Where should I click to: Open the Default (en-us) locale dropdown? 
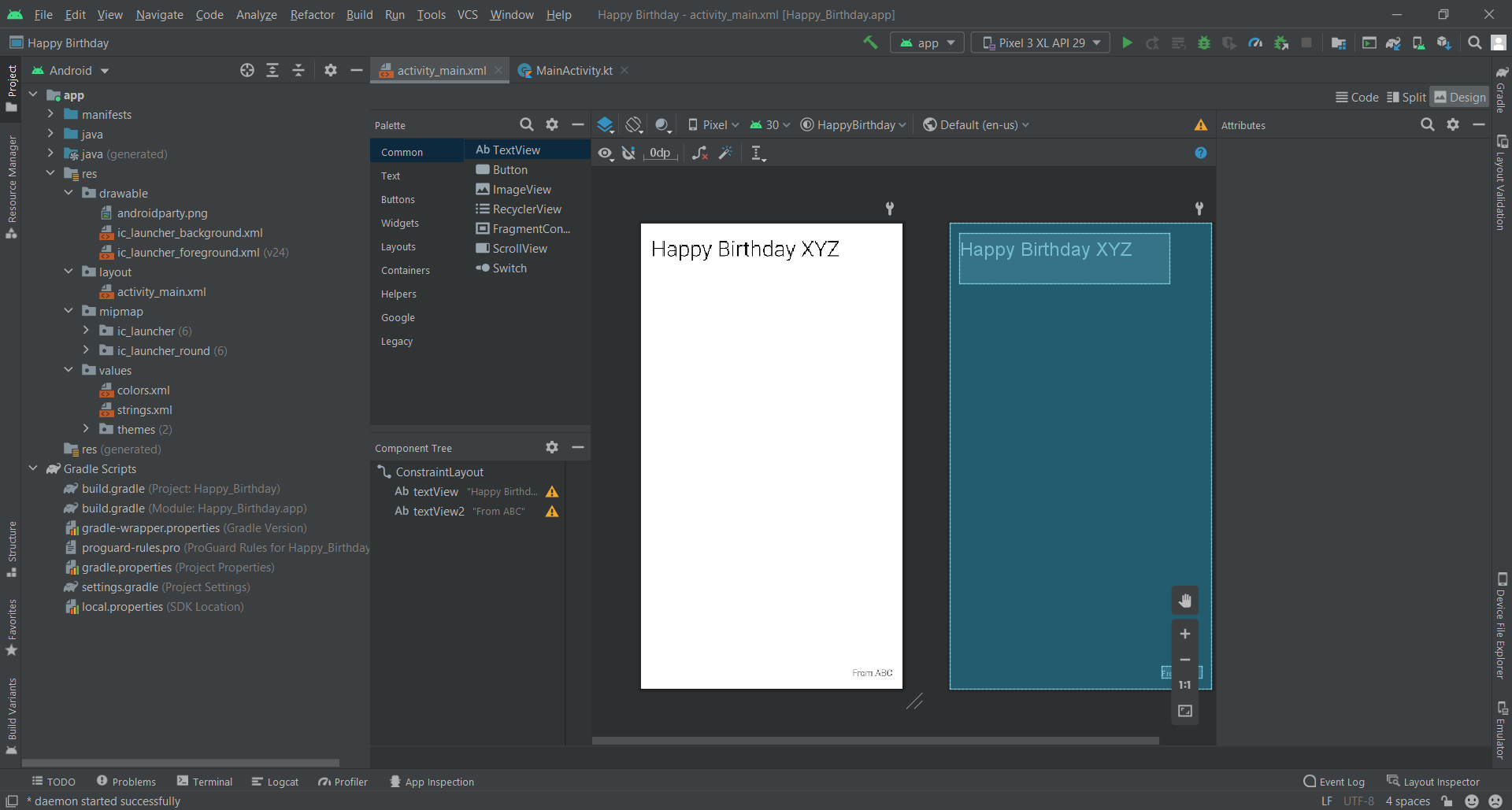[975, 124]
